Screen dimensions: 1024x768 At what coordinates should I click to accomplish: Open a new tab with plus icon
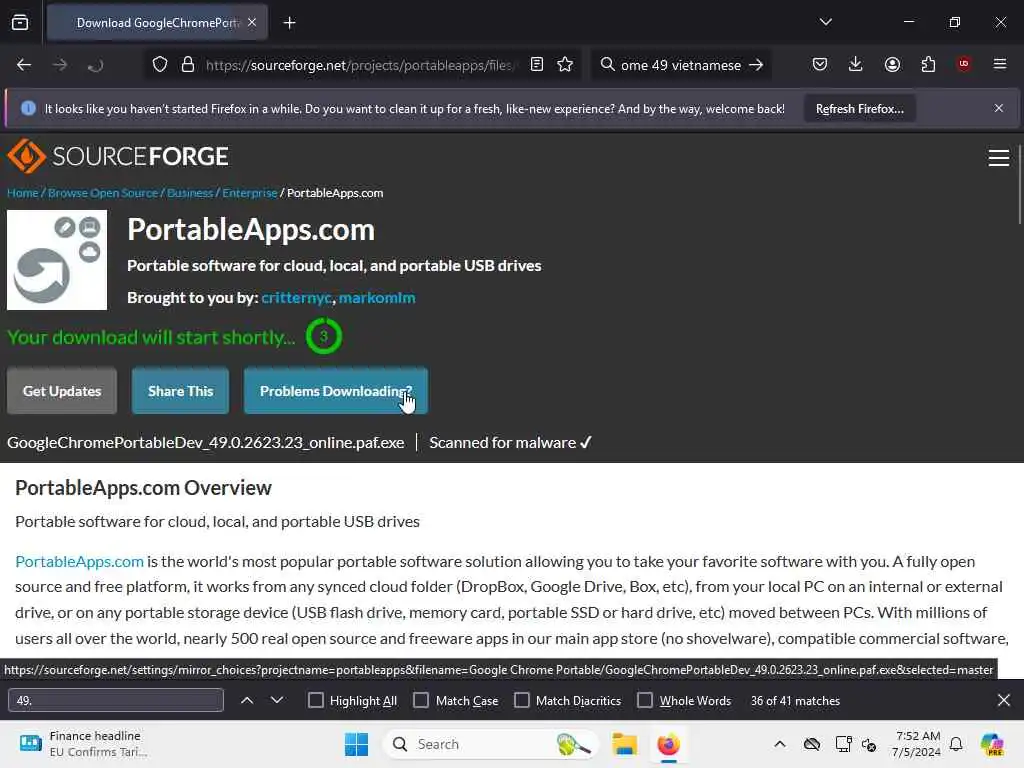pyautogui.click(x=289, y=23)
